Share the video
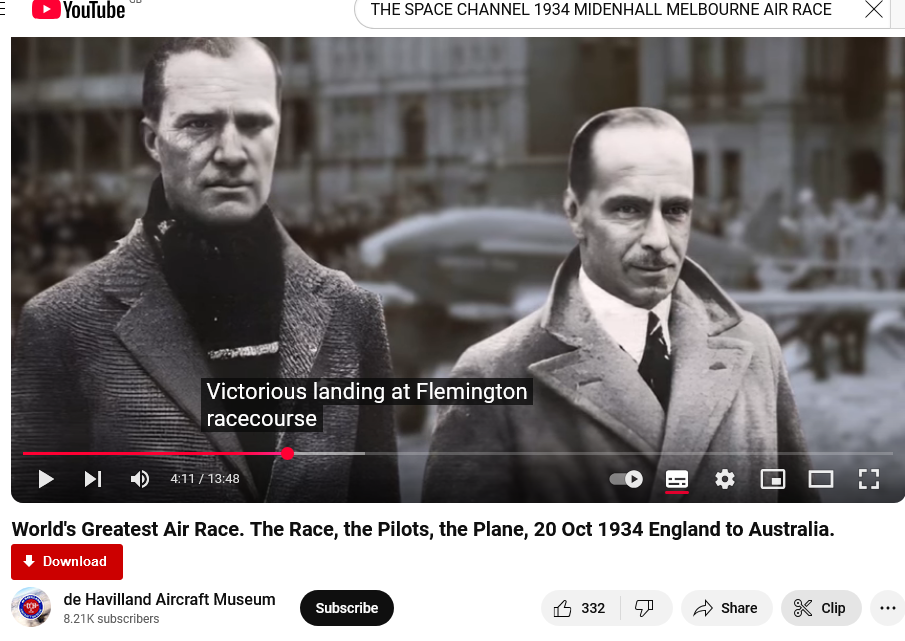The height and width of the screenshot is (641, 905). tap(726, 608)
